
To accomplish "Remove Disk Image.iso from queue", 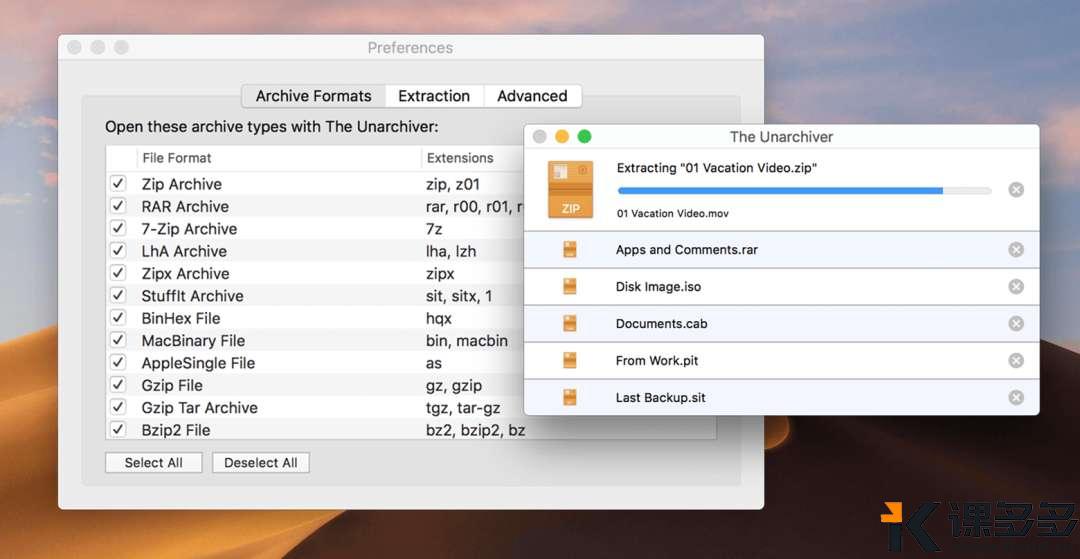I will point(1016,286).
